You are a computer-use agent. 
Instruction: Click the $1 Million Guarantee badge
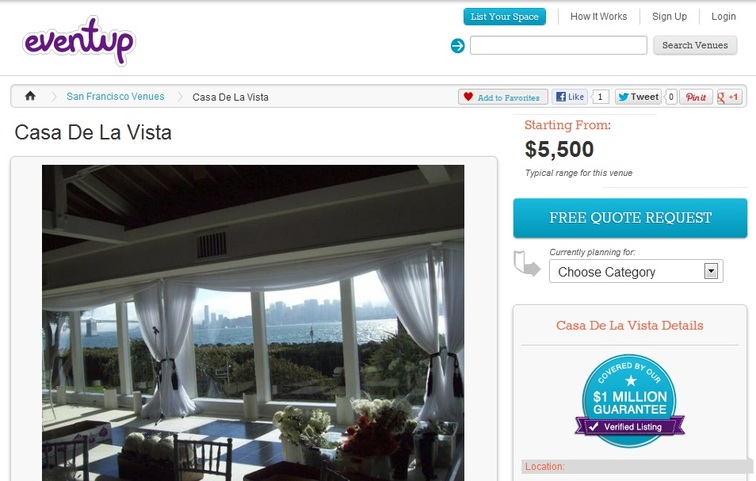[x=629, y=401]
